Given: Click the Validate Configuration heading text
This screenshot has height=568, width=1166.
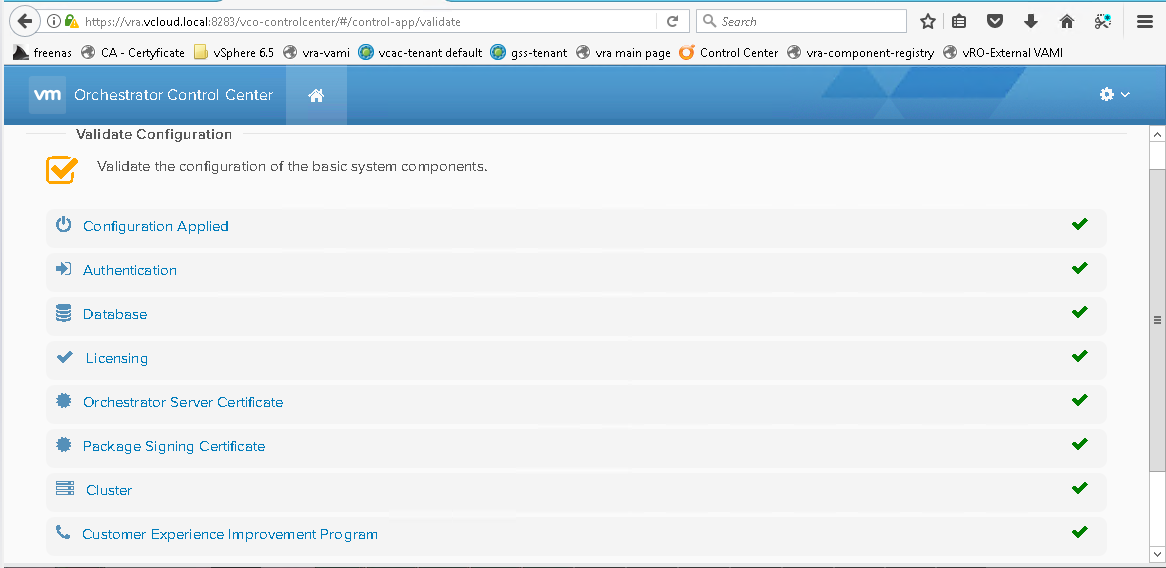Looking at the screenshot, I should [x=154, y=135].
